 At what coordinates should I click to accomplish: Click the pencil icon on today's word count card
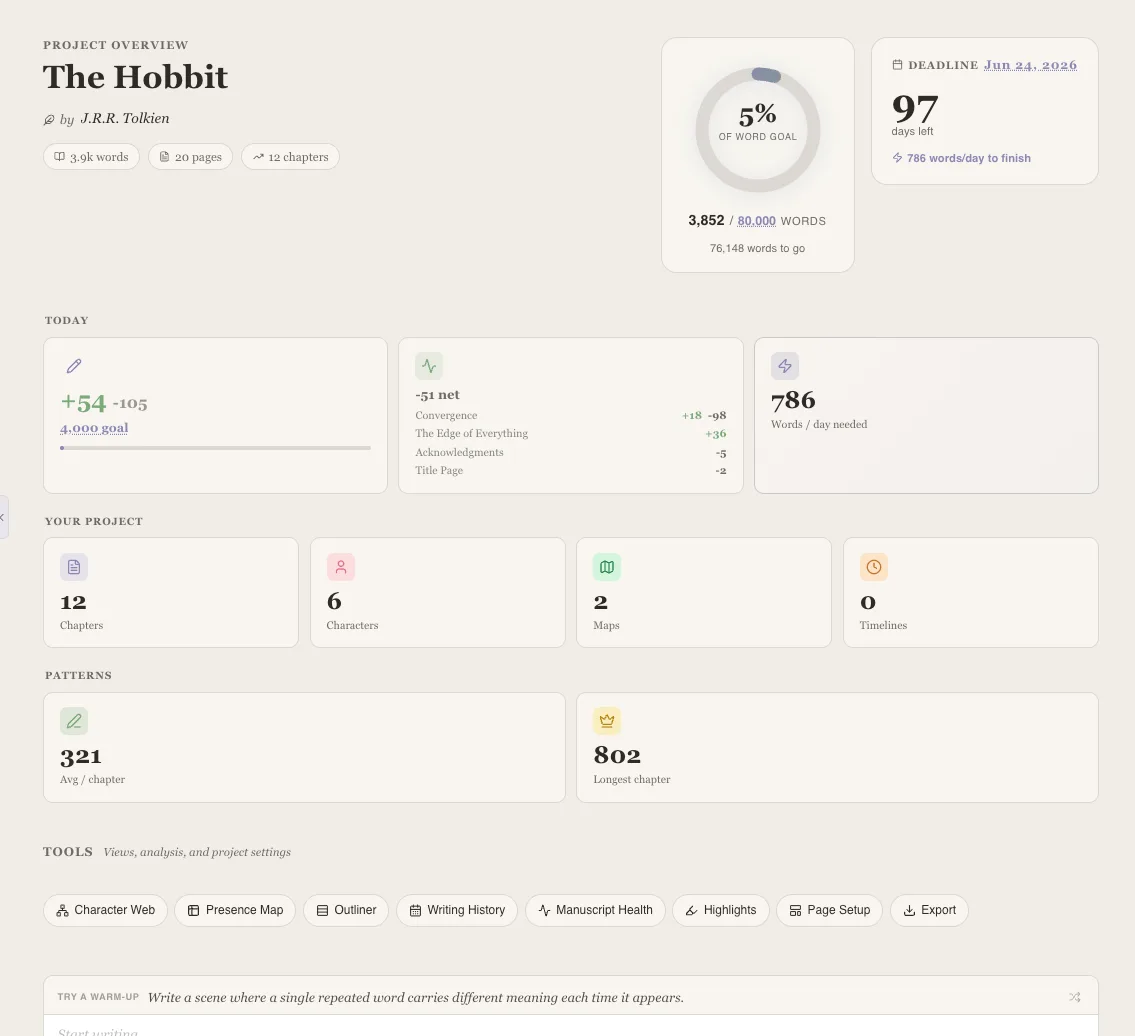click(x=74, y=366)
